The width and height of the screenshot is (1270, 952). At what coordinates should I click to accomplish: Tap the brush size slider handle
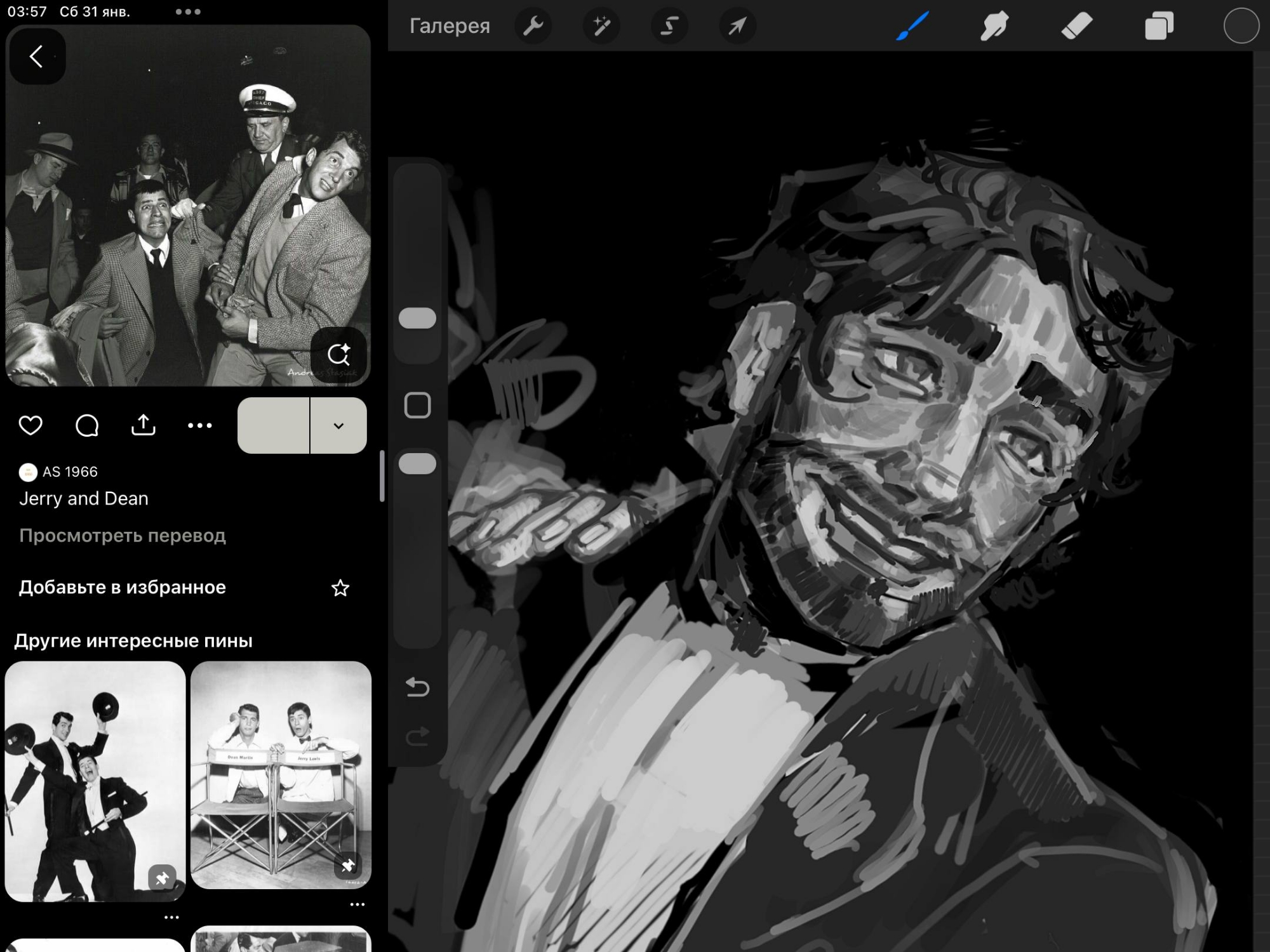(417, 318)
